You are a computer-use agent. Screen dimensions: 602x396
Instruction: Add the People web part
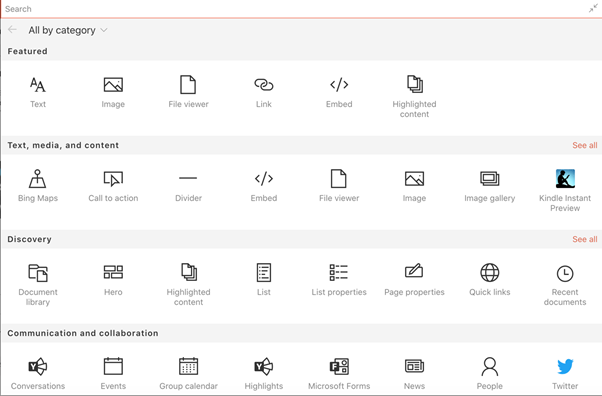point(490,374)
